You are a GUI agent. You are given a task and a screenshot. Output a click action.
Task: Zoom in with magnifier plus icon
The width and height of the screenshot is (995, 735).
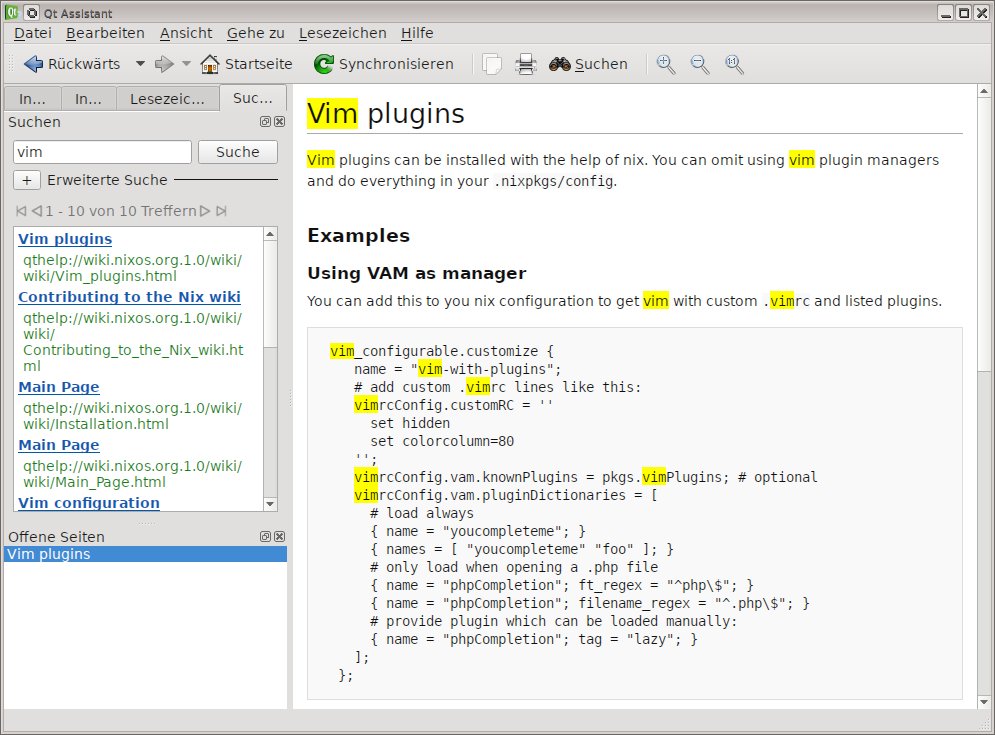(x=666, y=64)
